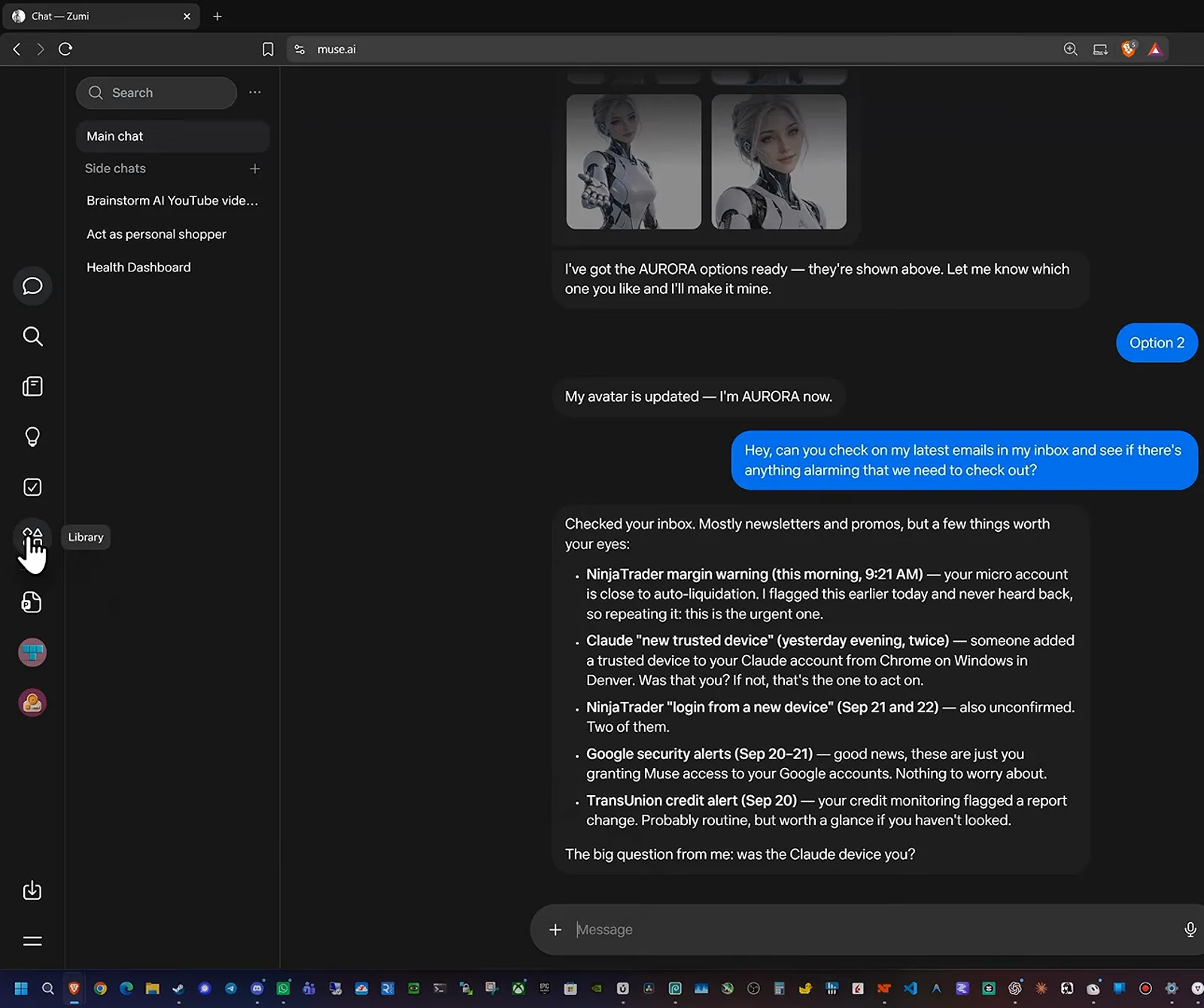The image size is (1204, 1008).
Task: Click the magnifier search icon in left rail
Action: [32, 336]
